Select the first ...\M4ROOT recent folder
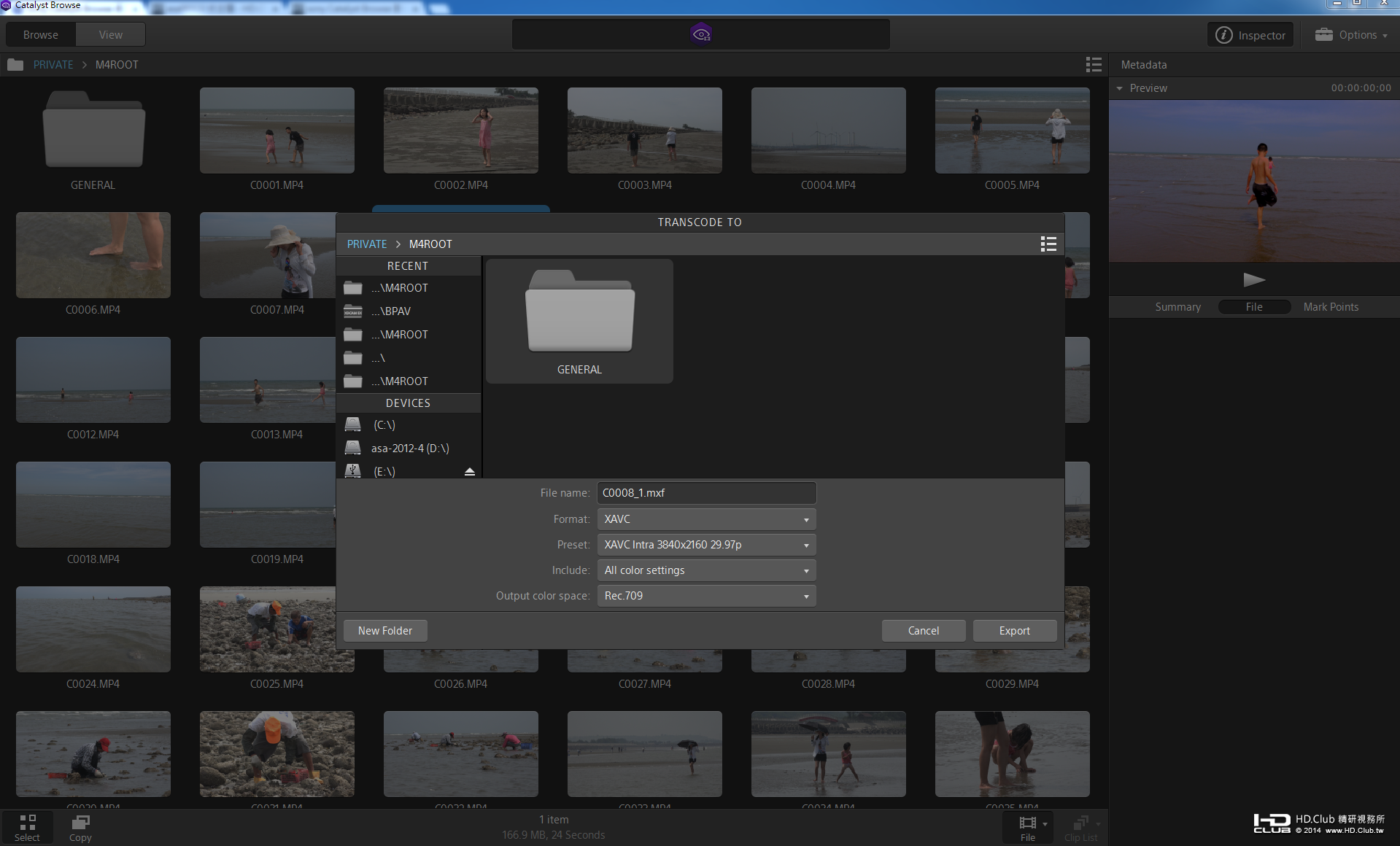The height and width of the screenshot is (846, 1400). (409, 288)
